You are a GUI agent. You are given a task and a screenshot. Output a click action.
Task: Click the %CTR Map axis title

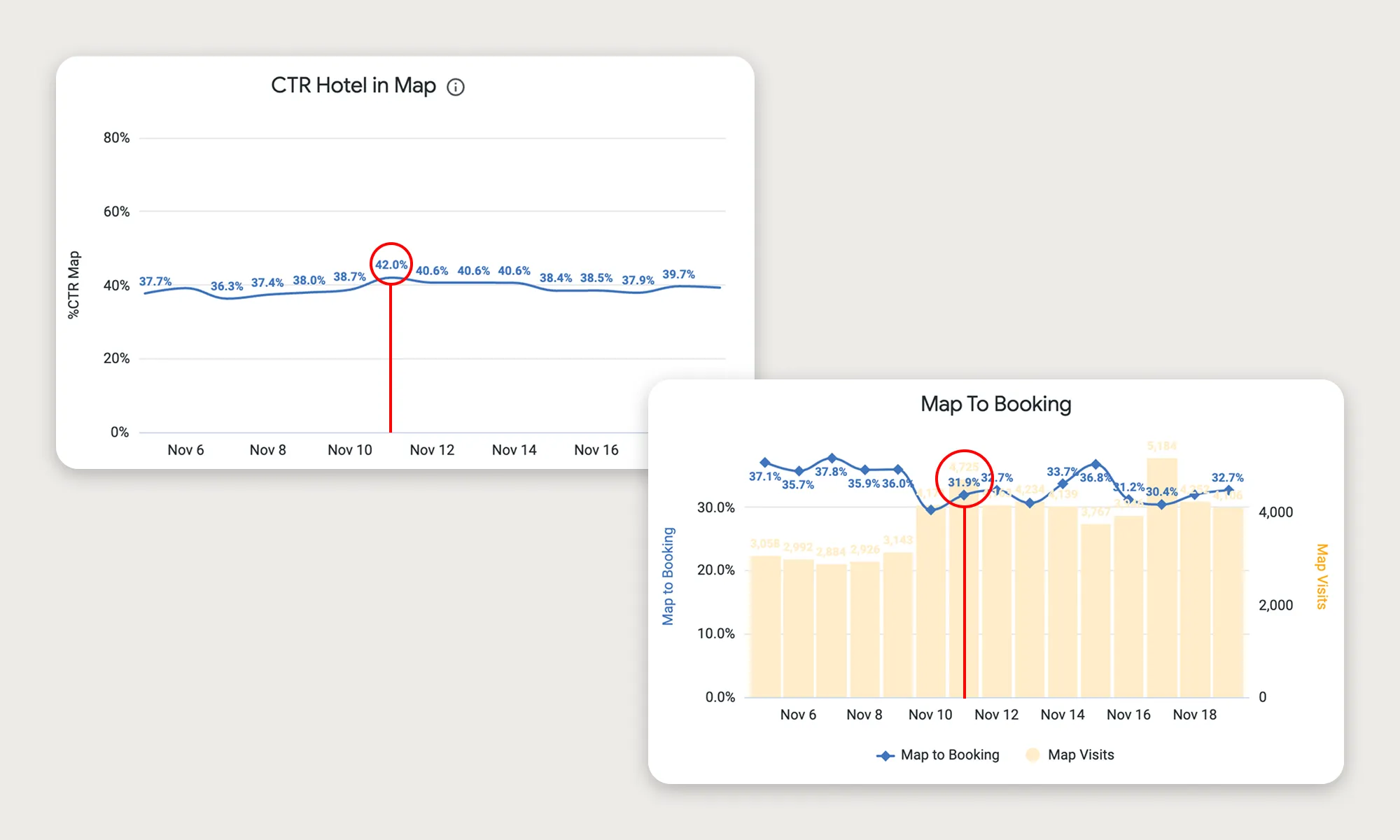click(x=73, y=285)
